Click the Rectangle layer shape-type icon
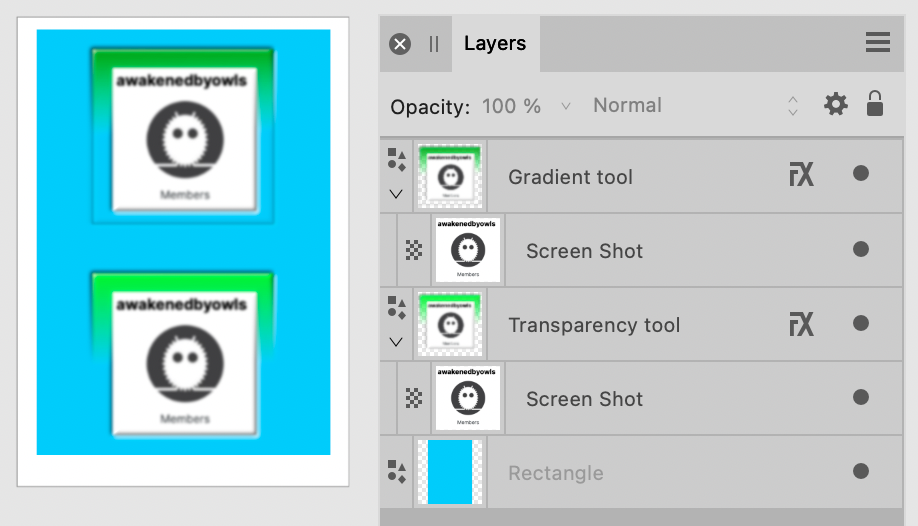This screenshot has height=526, width=918. point(397,472)
